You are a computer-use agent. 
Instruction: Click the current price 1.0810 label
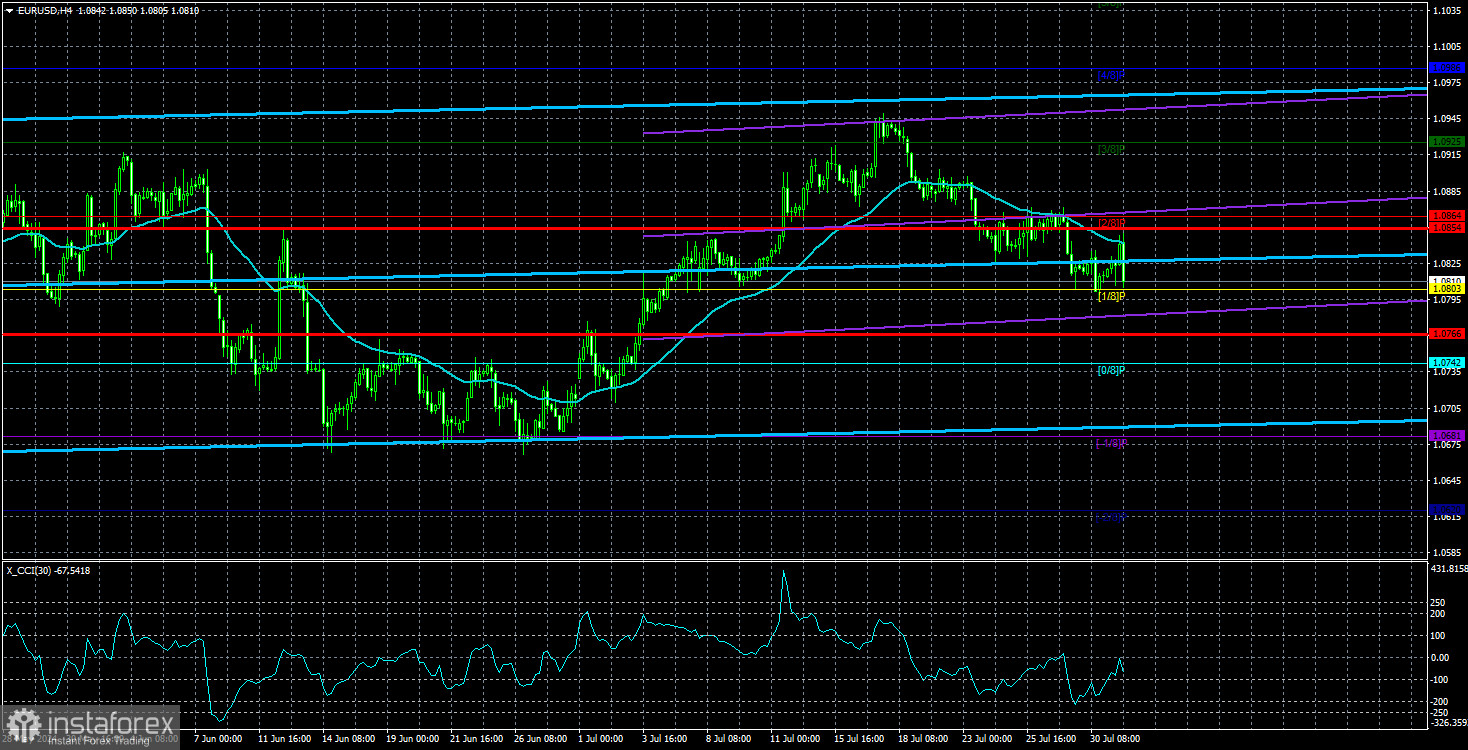1447,281
